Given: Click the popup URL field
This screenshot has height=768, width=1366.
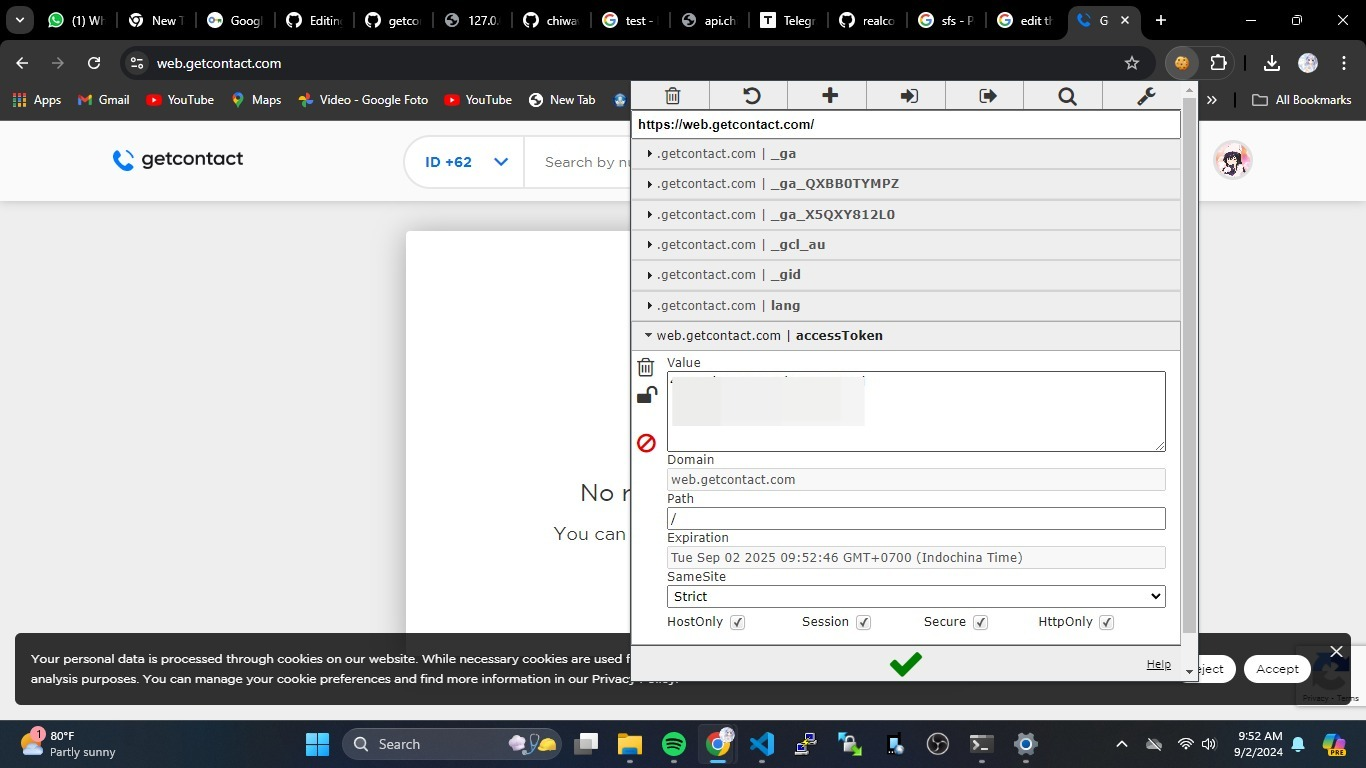Looking at the screenshot, I should click(x=906, y=124).
